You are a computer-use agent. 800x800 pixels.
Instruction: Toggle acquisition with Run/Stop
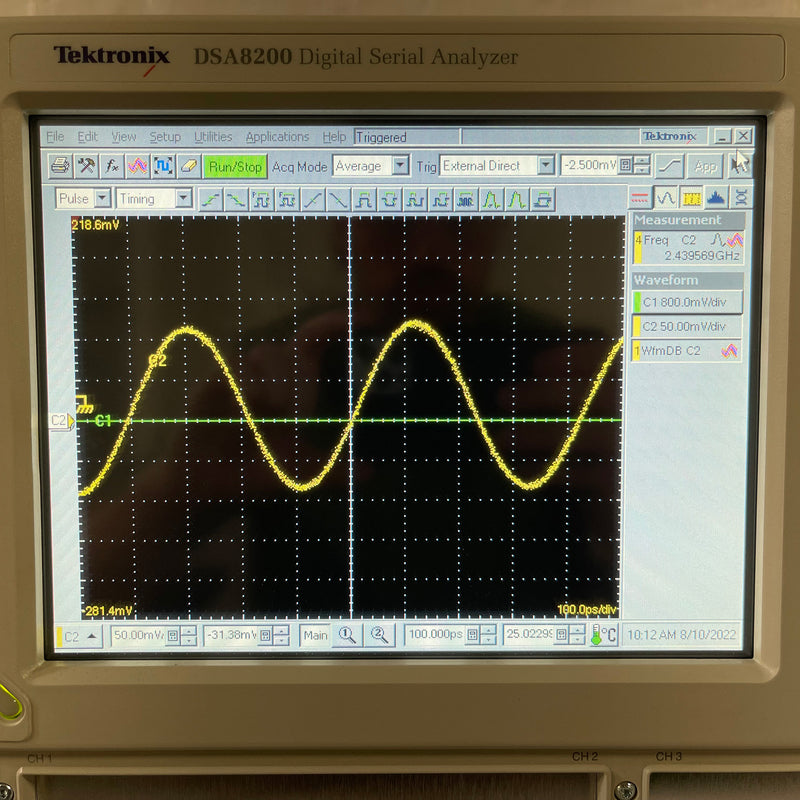(x=235, y=166)
